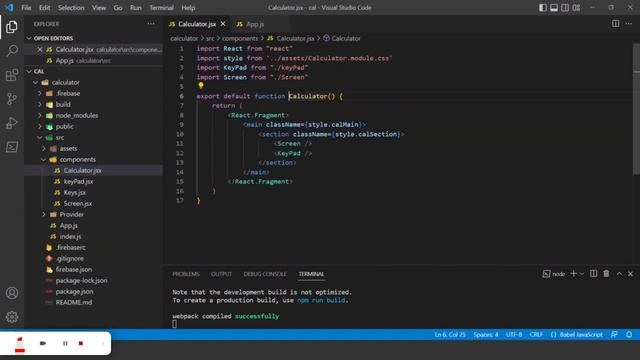
Task: Switch to the Problems panel tab
Action: (x=186, y=274)
